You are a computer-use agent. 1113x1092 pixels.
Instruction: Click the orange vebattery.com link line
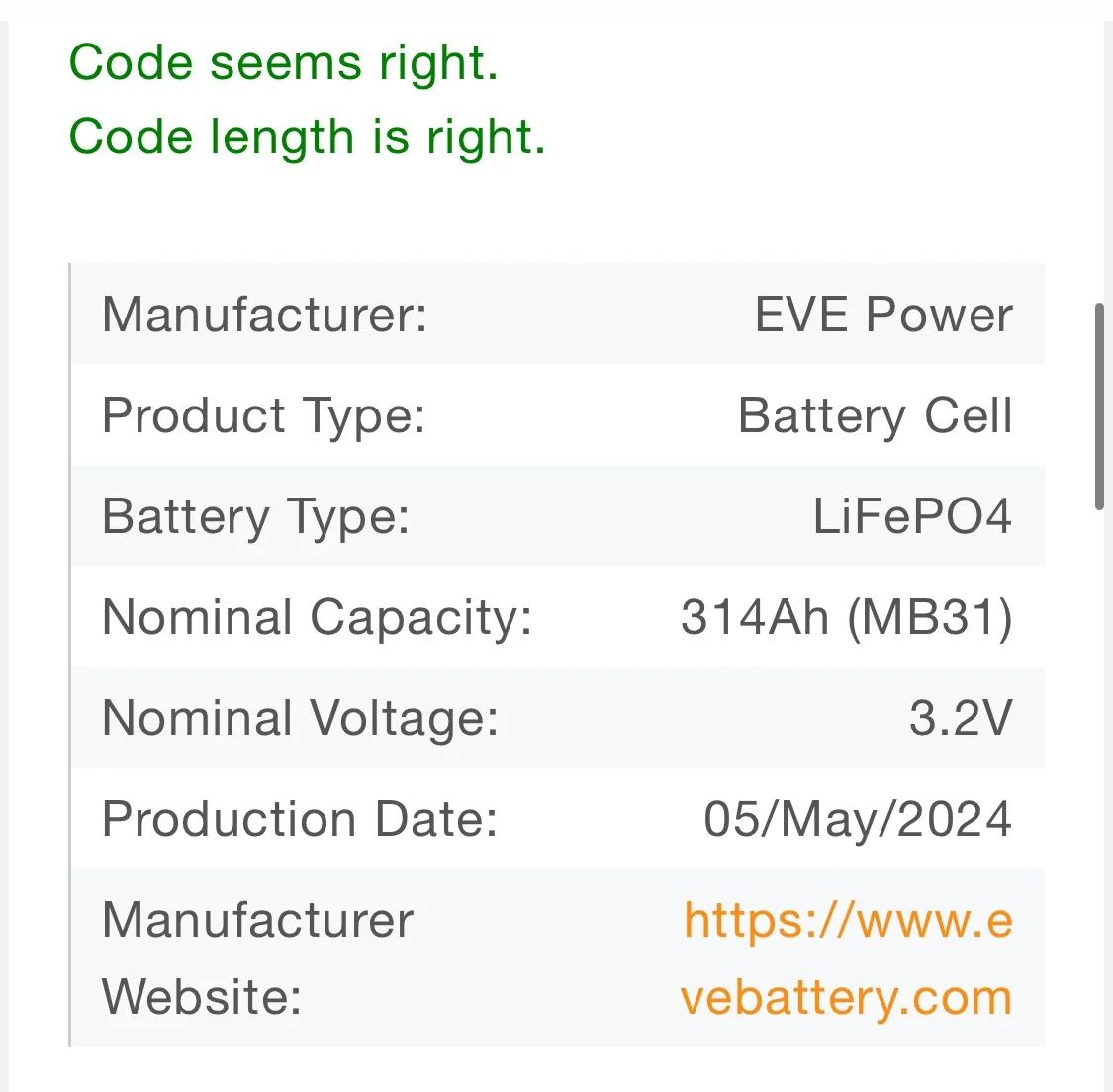click(846, 997)
